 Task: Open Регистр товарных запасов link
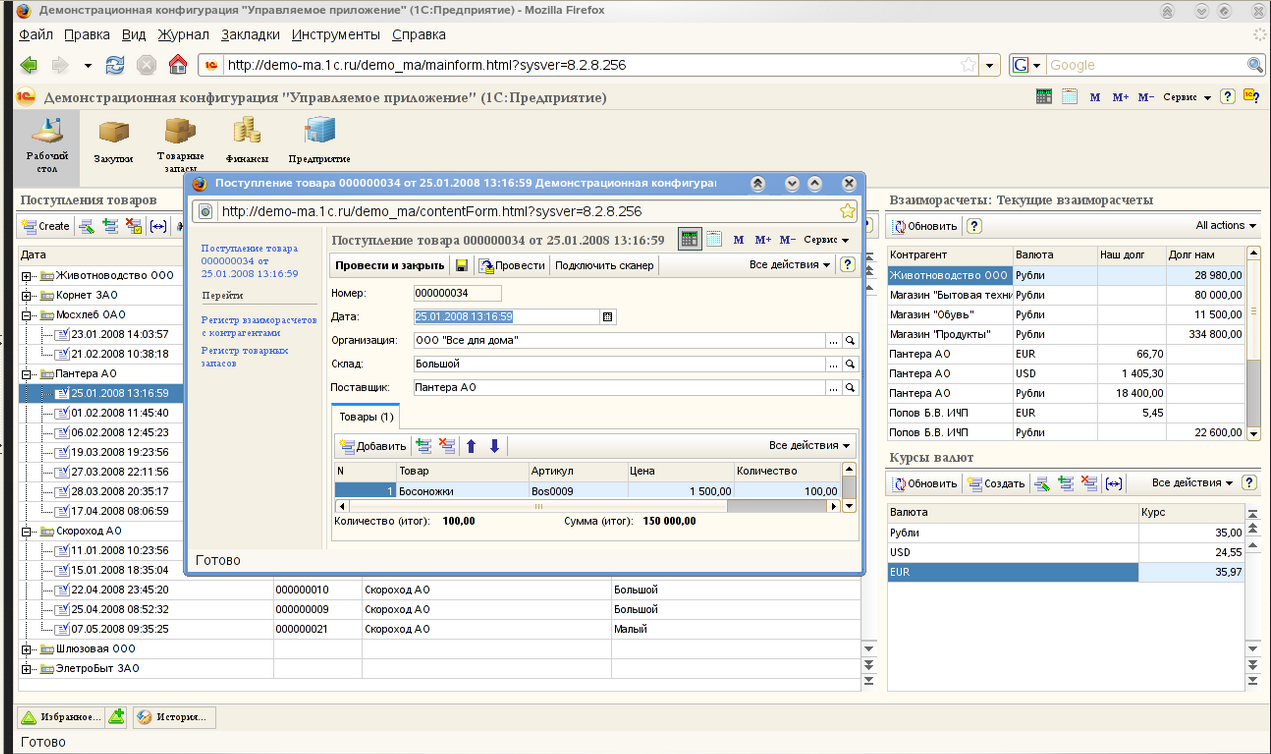(245, 357)
